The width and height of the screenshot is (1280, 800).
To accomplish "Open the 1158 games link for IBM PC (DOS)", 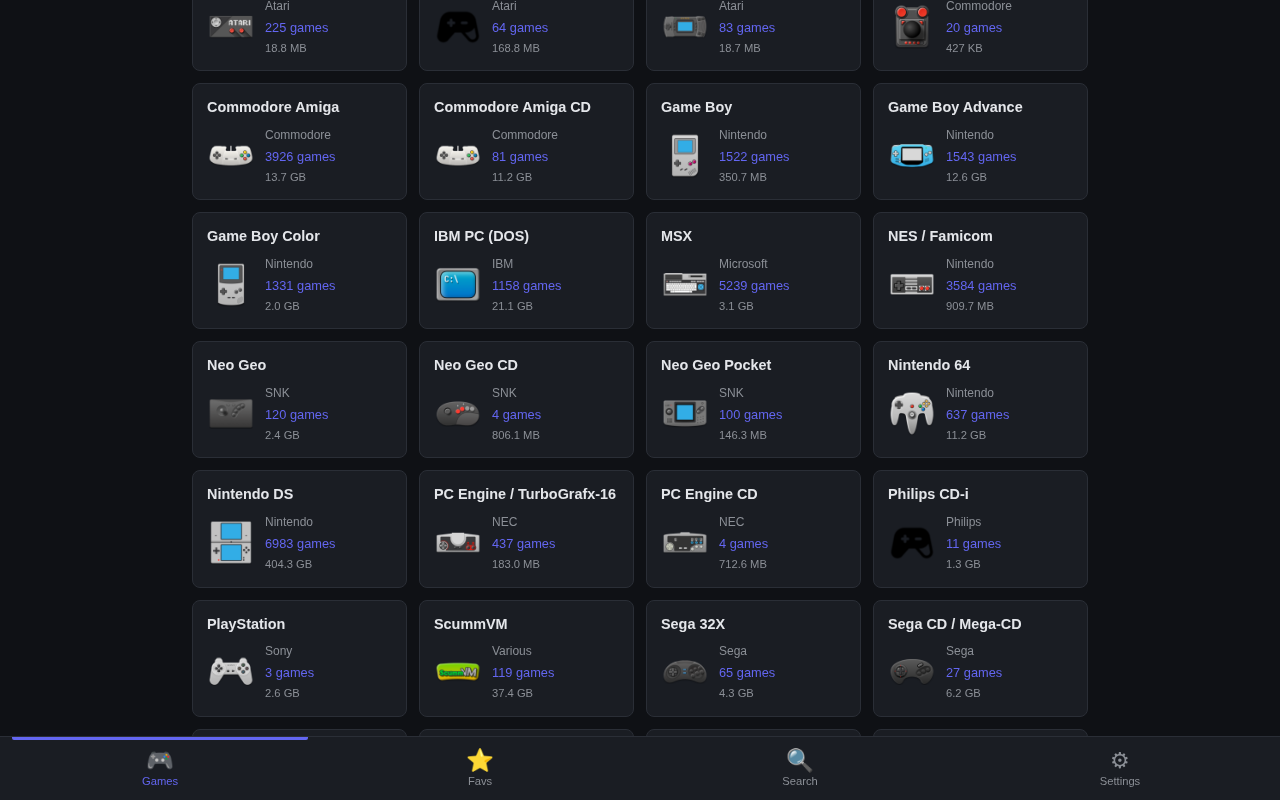I will (x=527, y=285).
